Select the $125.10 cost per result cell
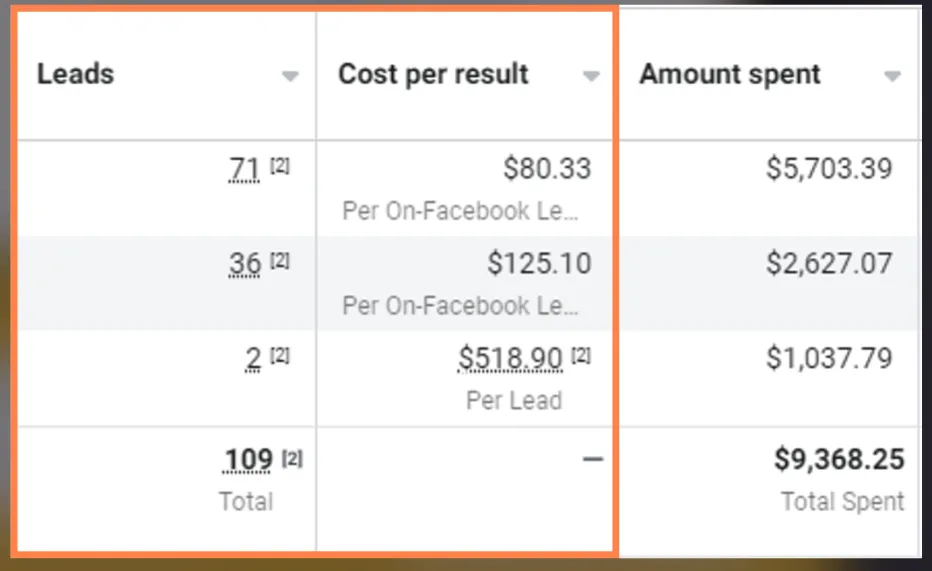Screen dimensions: 932x571 coord(539,263)
